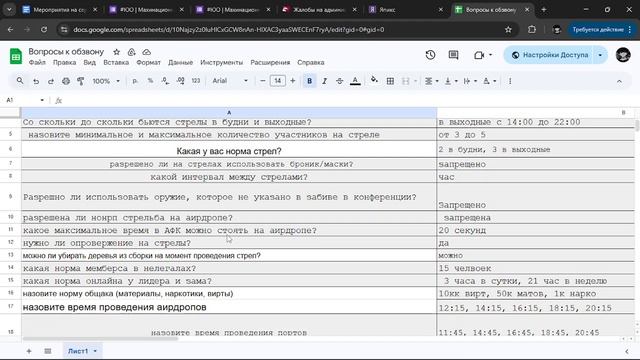Switch to Жалобы на админ browser tab
640x360 pixels.
pyautogui.click(x=319, y=9)
